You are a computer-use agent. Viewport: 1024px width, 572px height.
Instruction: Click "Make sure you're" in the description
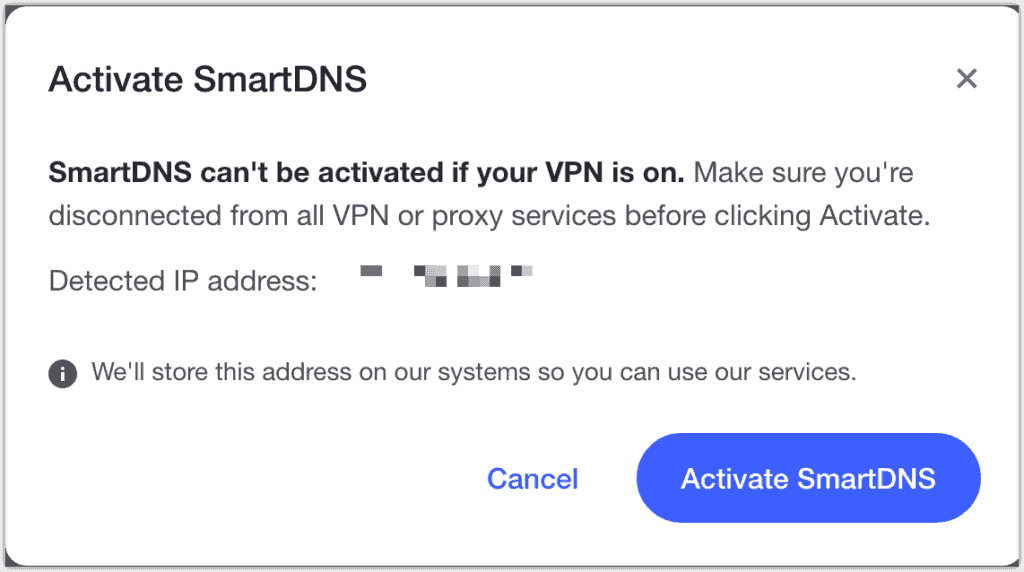click(x=803, y=173)
